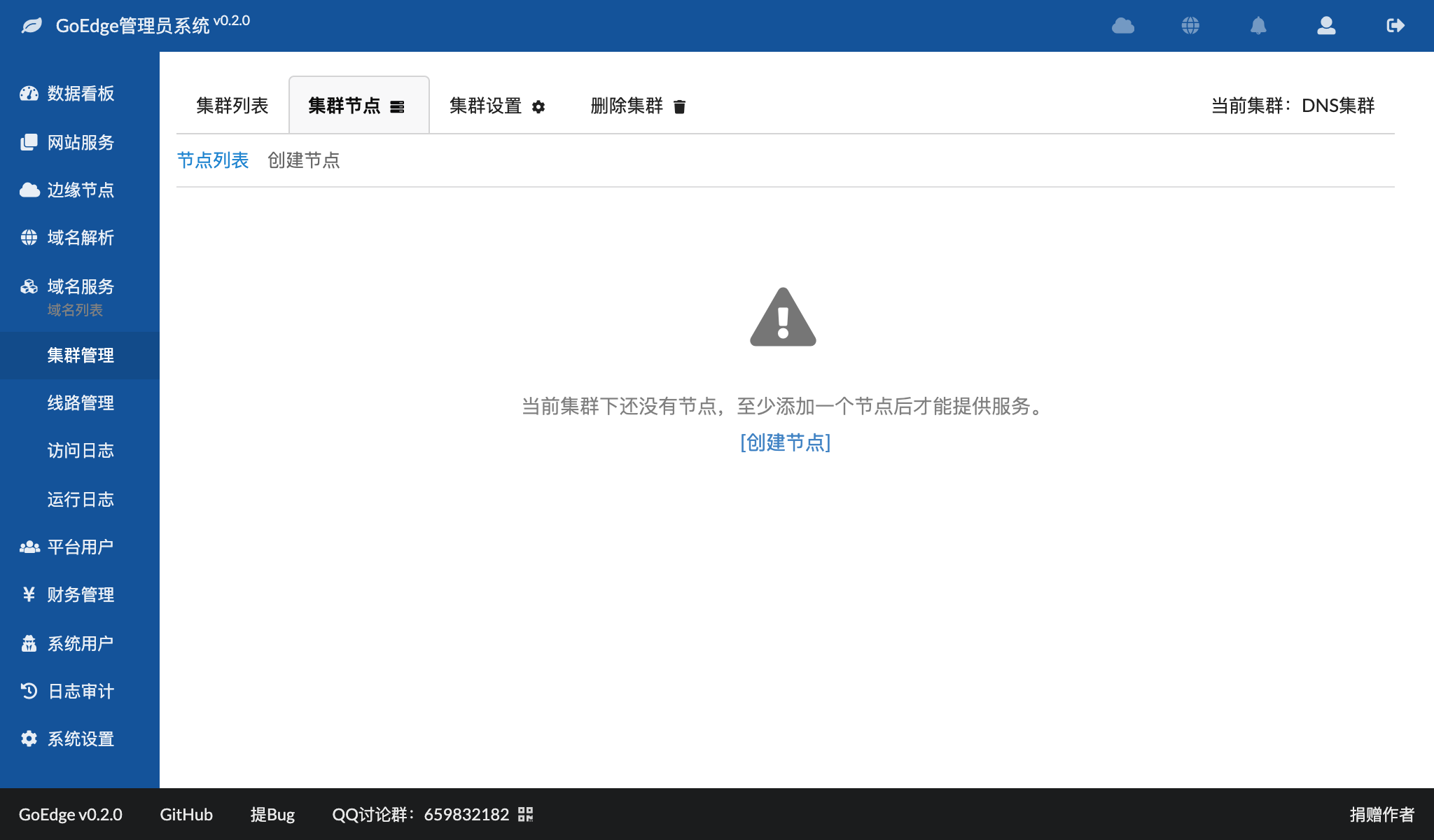Select 集群管理 submenu item
Image resolution: width=1434 pixels, height=840 pixels.
coord(80,355)
